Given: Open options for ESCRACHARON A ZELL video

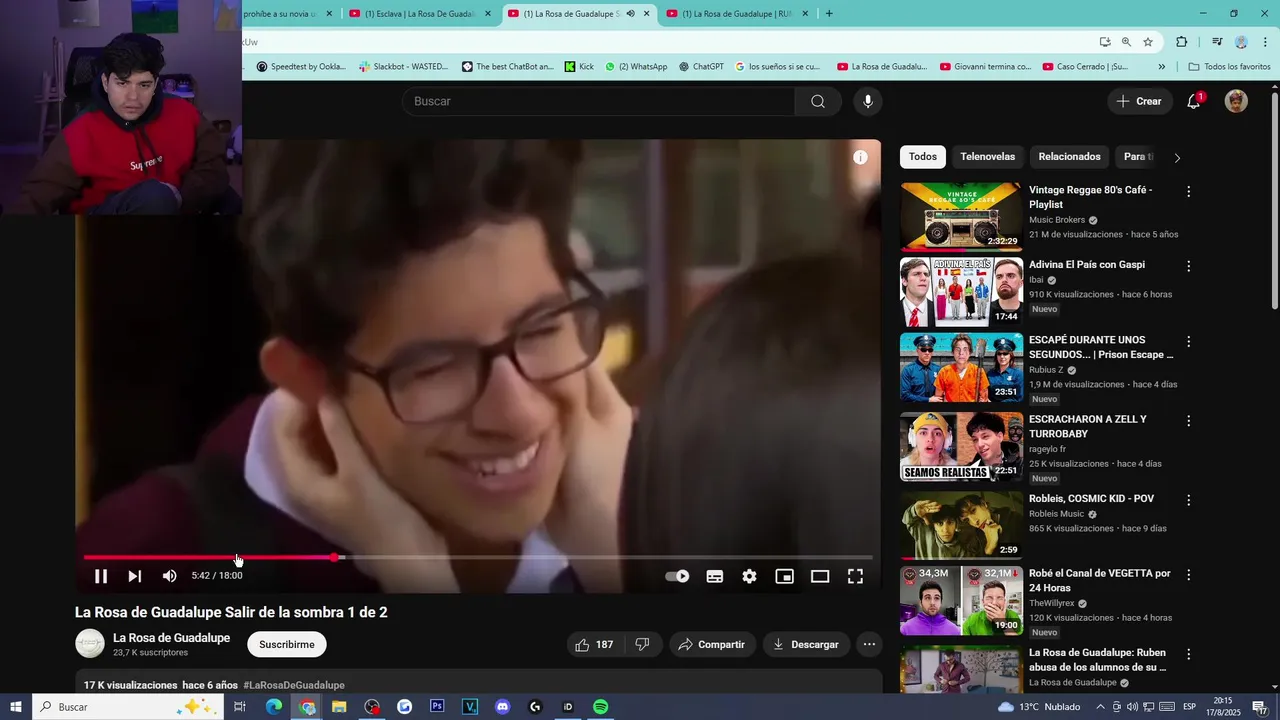Looking at the screenshot, I should pyautogui.click(x=1188, y=421).
